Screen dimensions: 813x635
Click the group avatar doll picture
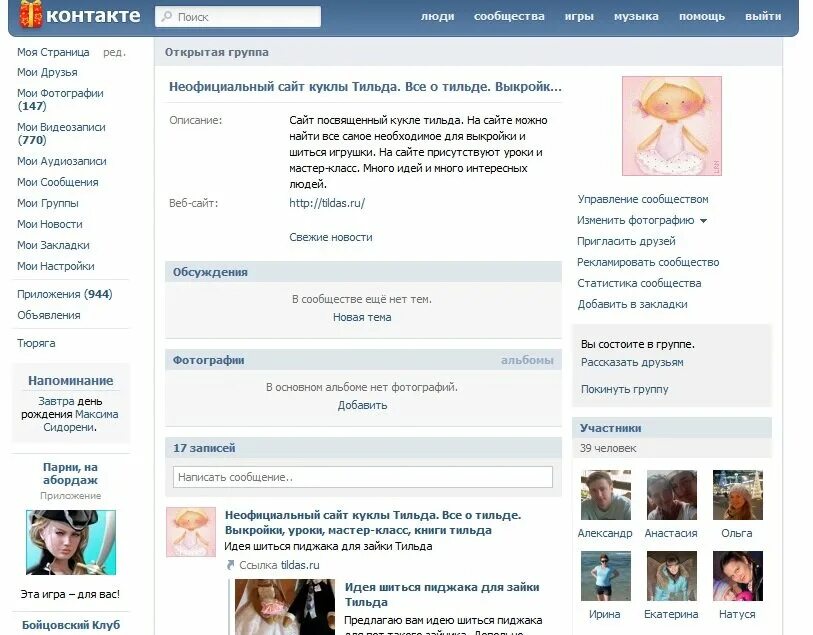[671, 126]
